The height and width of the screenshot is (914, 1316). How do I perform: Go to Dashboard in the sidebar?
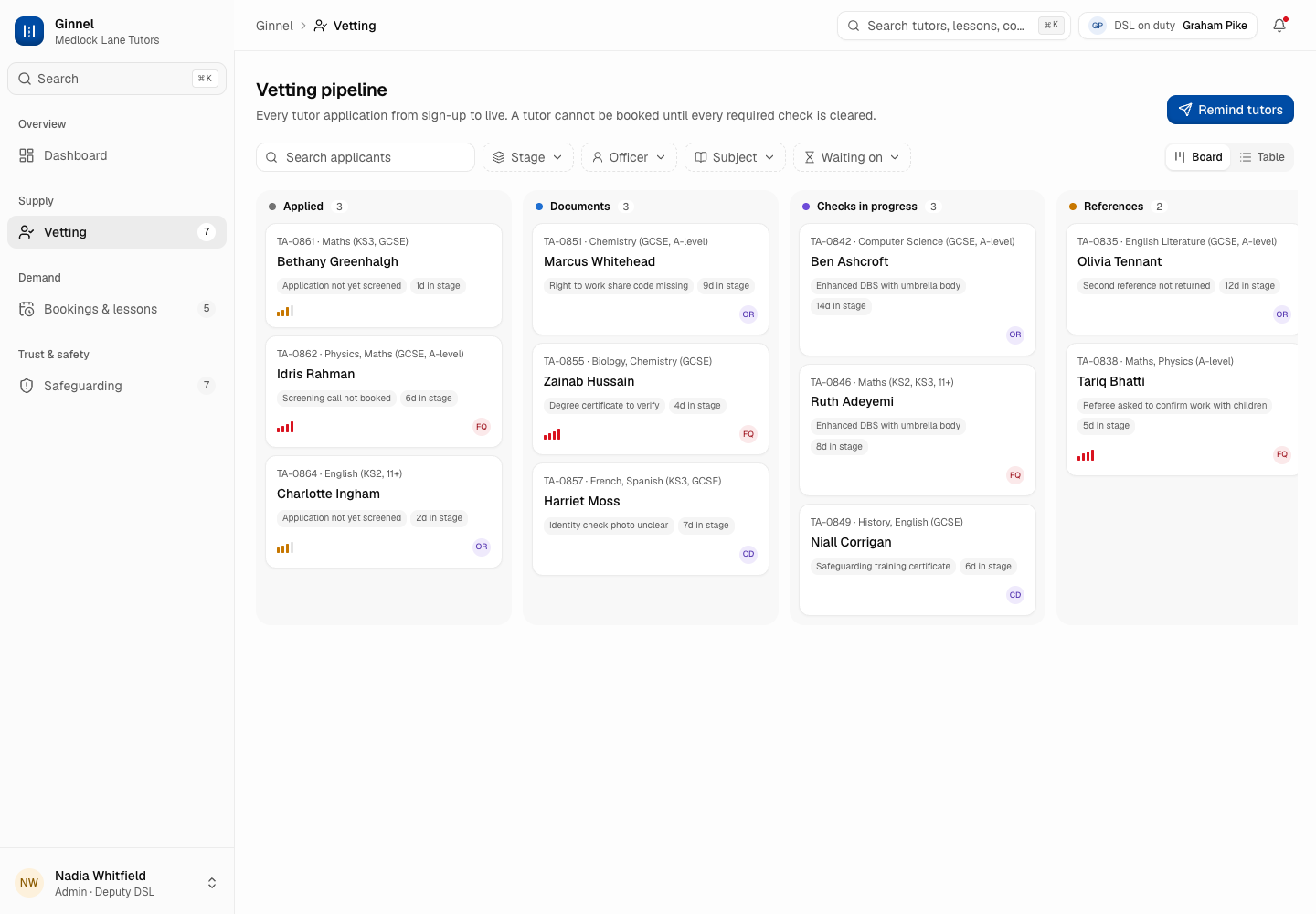pos(117,155)
